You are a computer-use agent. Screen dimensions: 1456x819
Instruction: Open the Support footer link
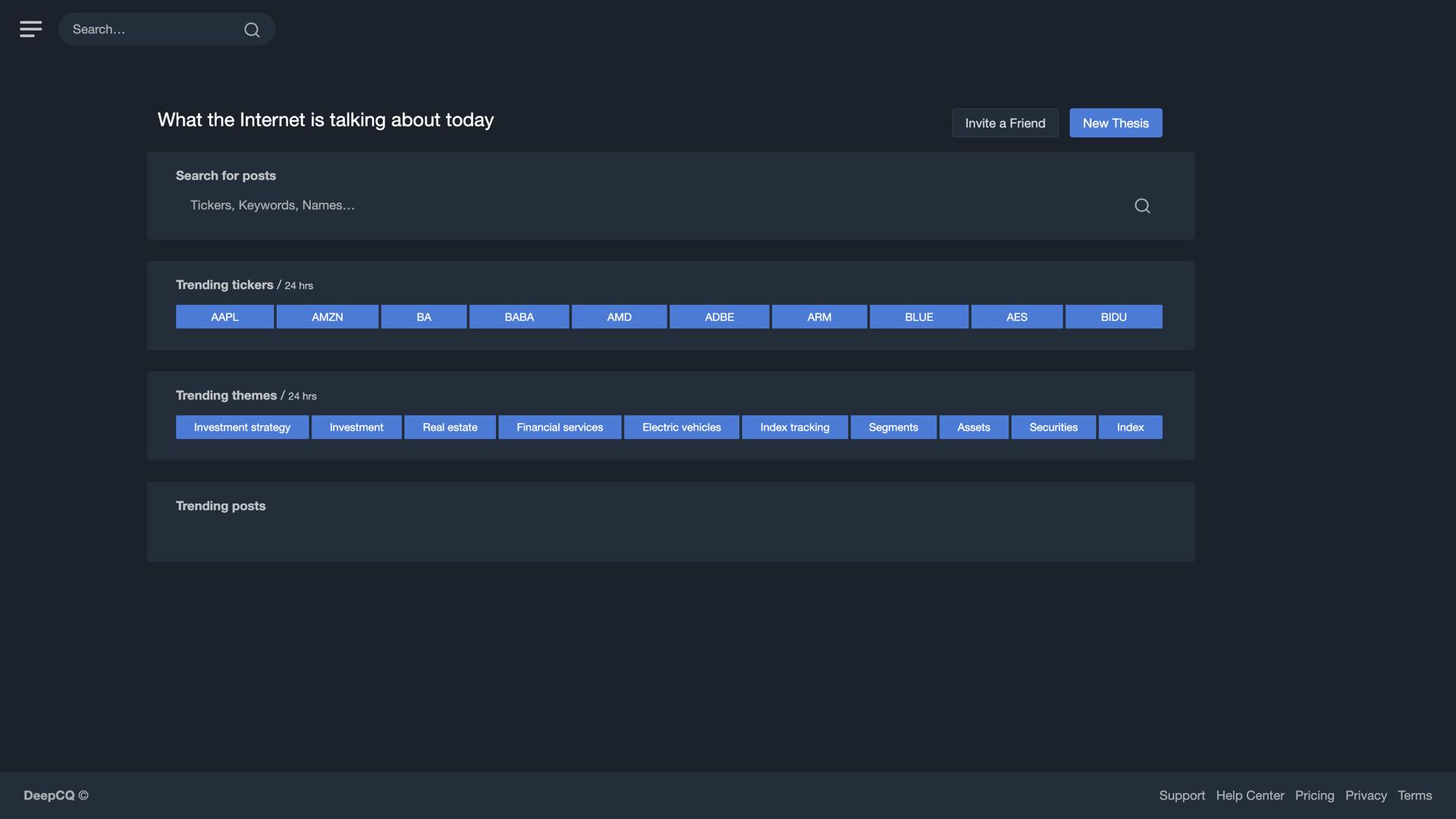pos(1181,795)
